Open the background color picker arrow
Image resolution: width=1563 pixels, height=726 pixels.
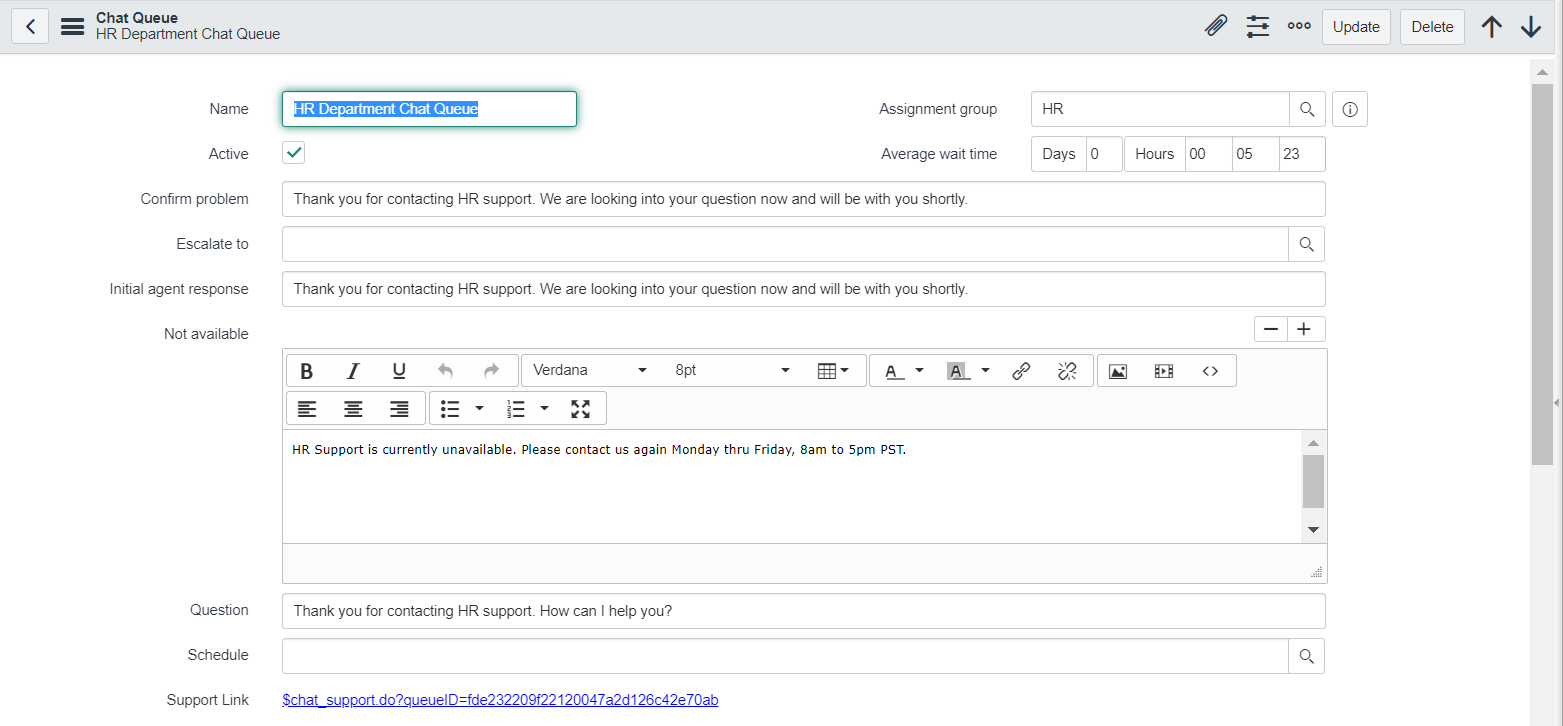click(x=985, y=371)
